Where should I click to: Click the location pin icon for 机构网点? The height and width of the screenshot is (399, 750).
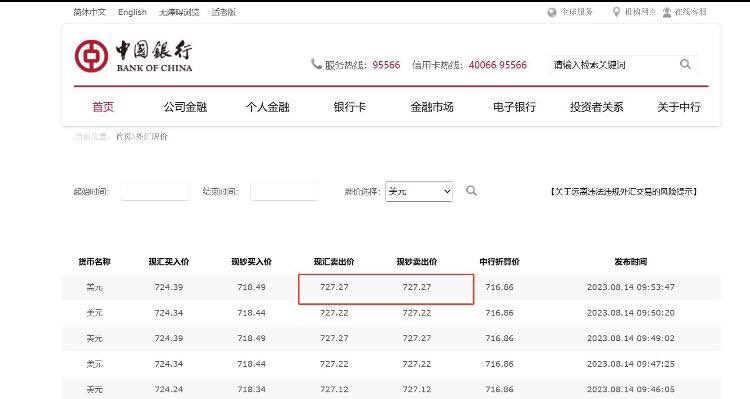[617, 12]
